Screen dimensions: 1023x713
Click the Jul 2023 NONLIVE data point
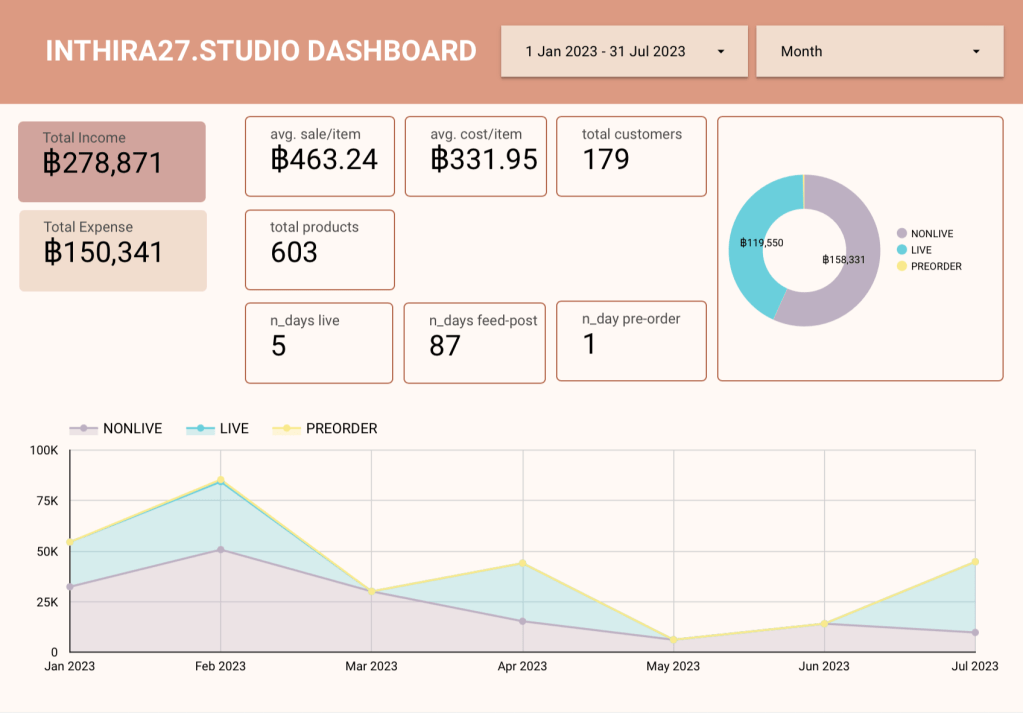coord(975,632)
